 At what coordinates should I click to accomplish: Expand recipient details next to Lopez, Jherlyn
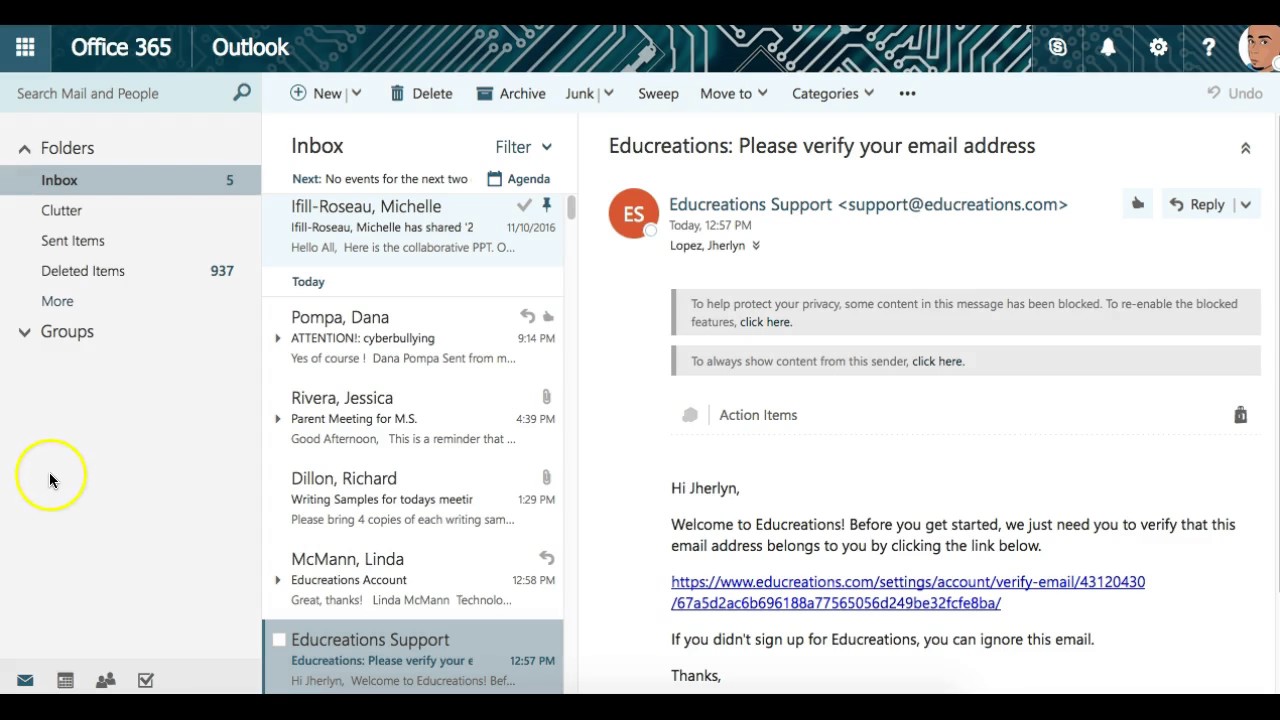pos(756,246)
